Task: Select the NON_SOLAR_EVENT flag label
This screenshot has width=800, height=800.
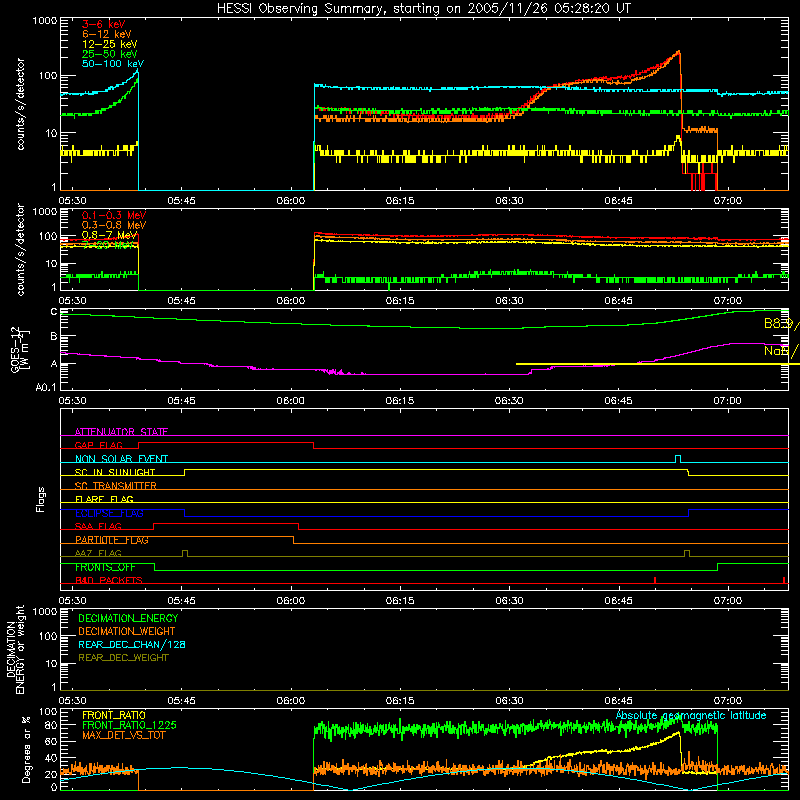Action: click(x=121, y=459)
